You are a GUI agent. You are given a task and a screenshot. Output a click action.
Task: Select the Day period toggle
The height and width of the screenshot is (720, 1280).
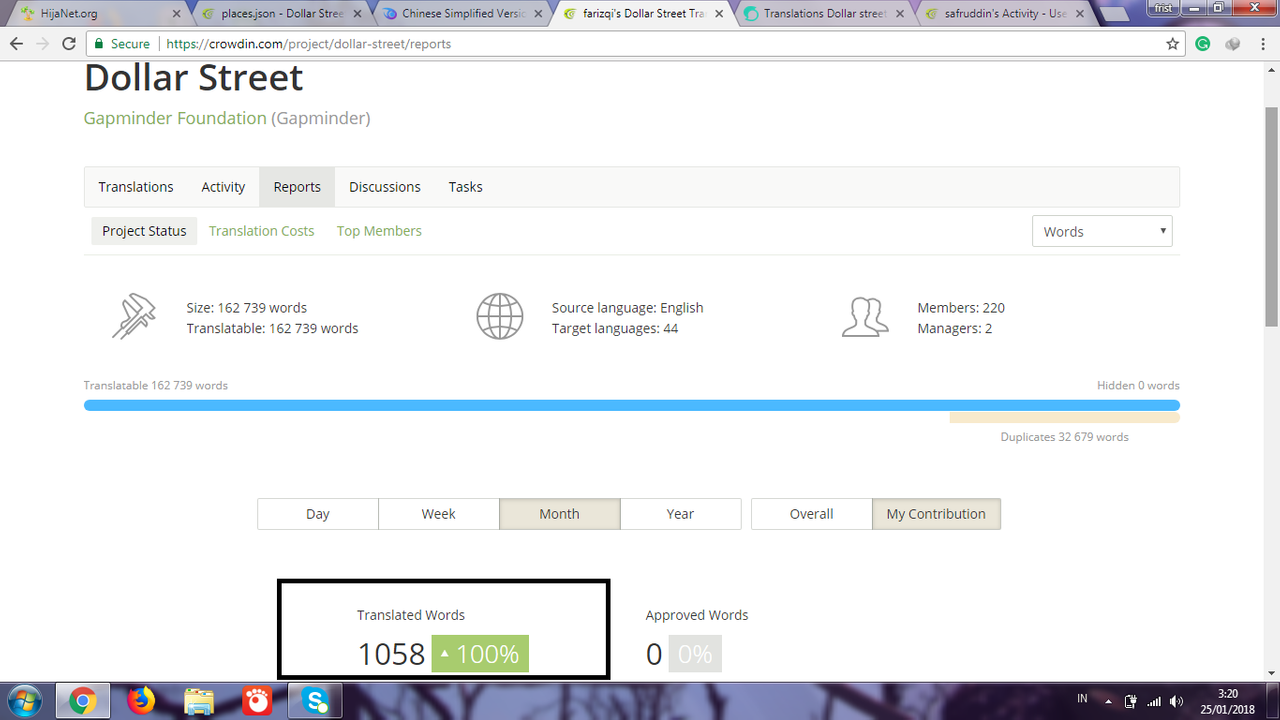pos(318,514)
